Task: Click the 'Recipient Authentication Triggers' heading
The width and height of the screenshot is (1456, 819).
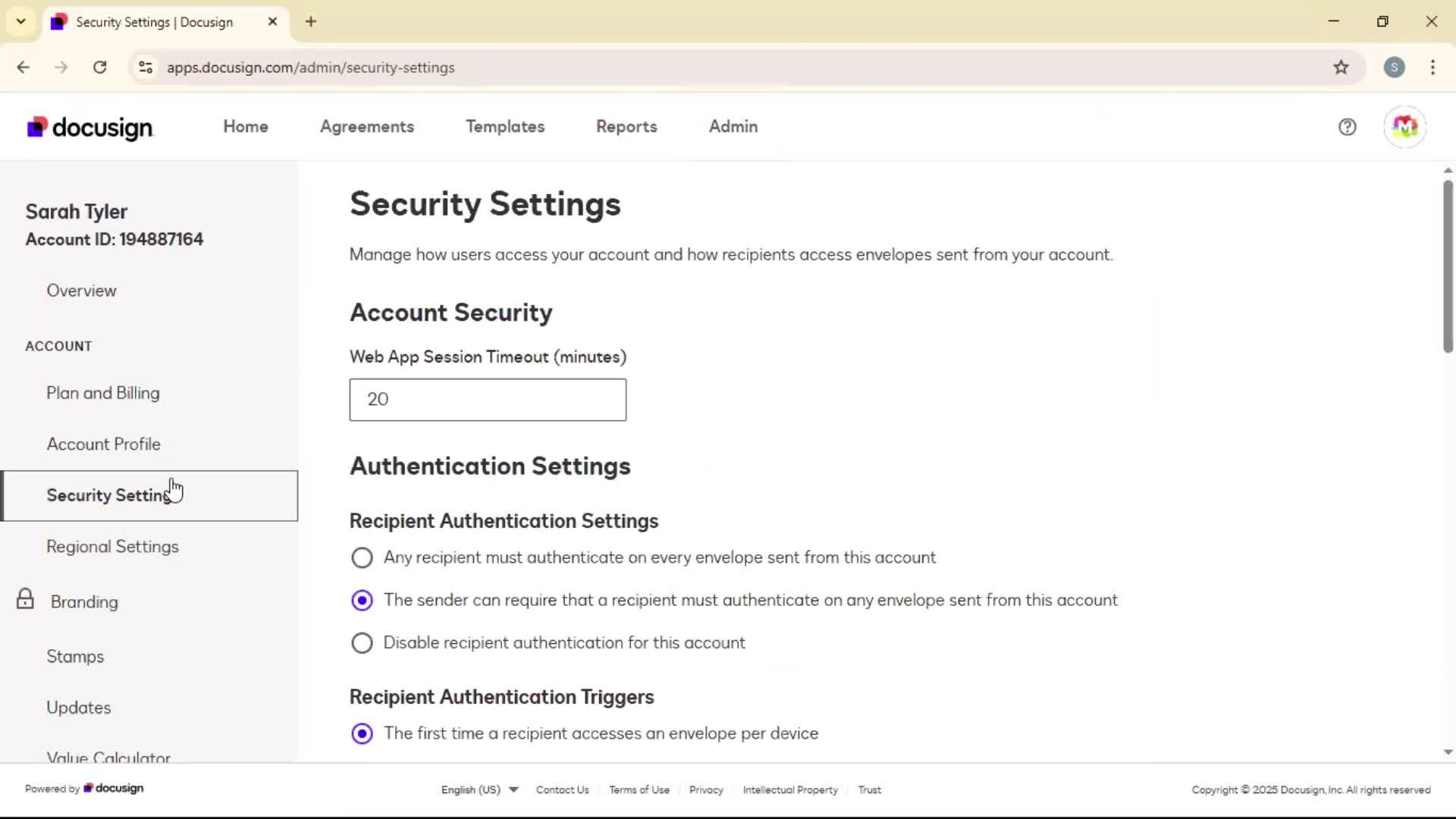Action: pyautogui.click(x=501, y=697)
